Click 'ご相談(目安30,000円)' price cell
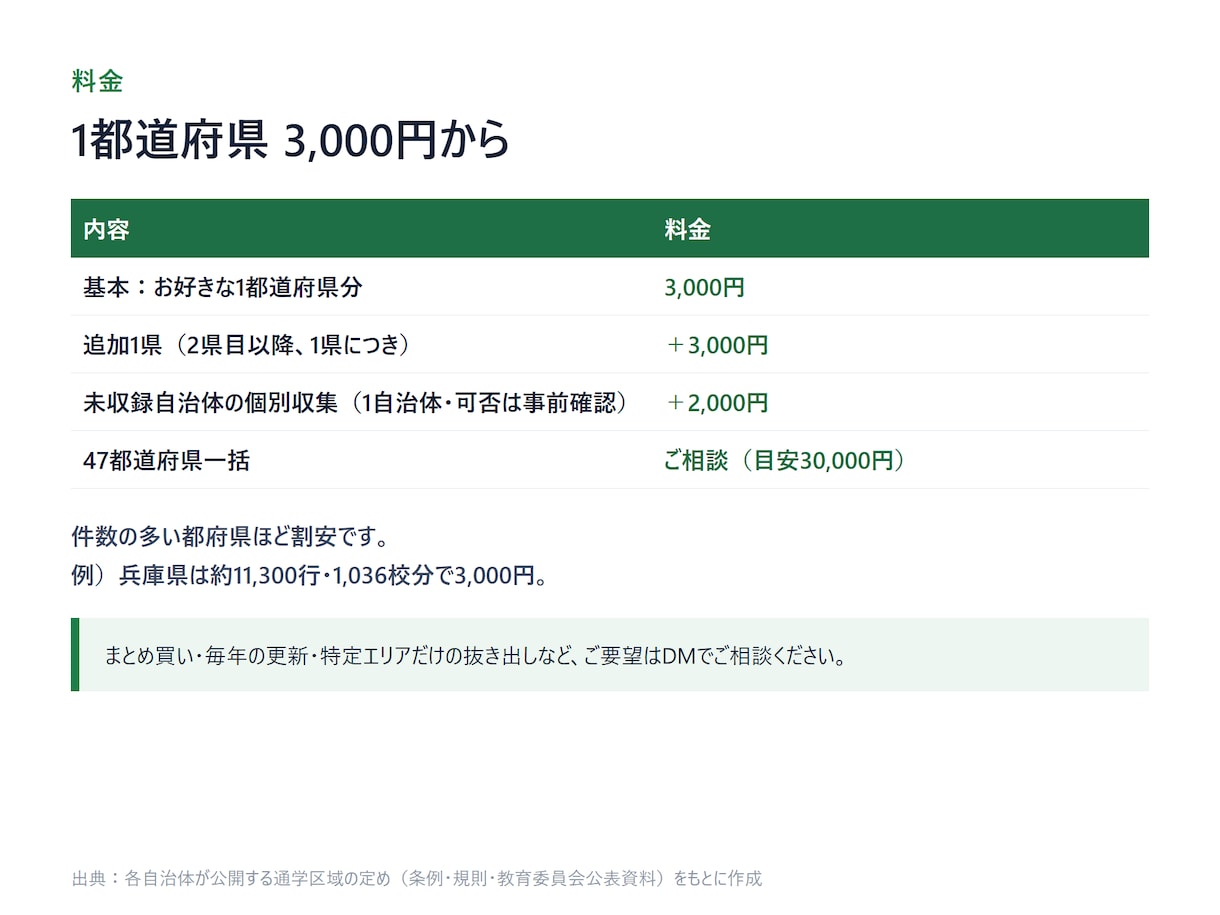Screen dimensions: 1220x915 point(785,461)
